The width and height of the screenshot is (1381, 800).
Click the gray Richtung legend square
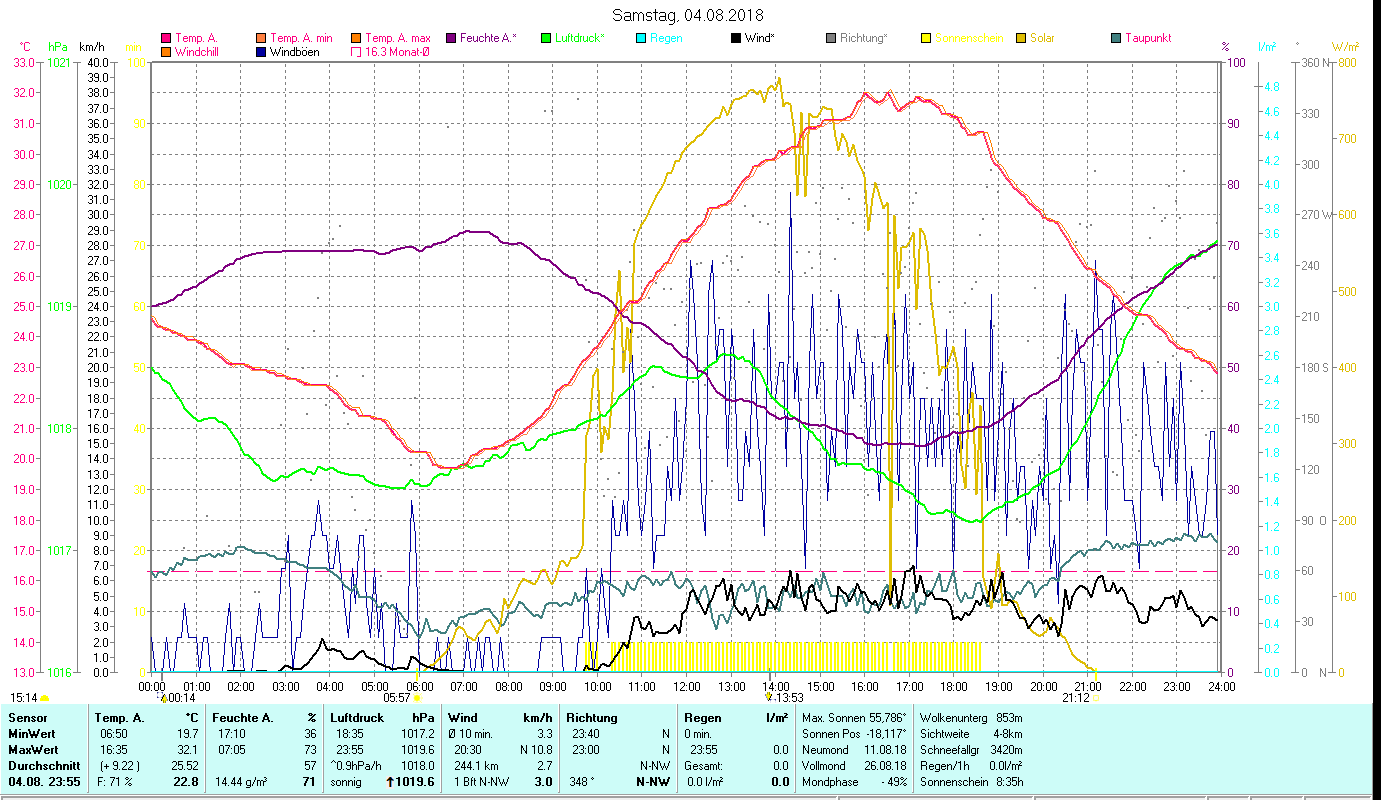pyautogui.click(x=831, y=39)
